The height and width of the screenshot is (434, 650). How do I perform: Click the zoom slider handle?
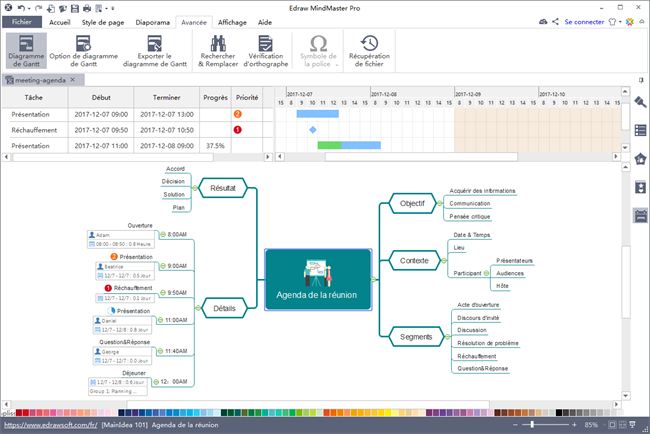(532, 424)
